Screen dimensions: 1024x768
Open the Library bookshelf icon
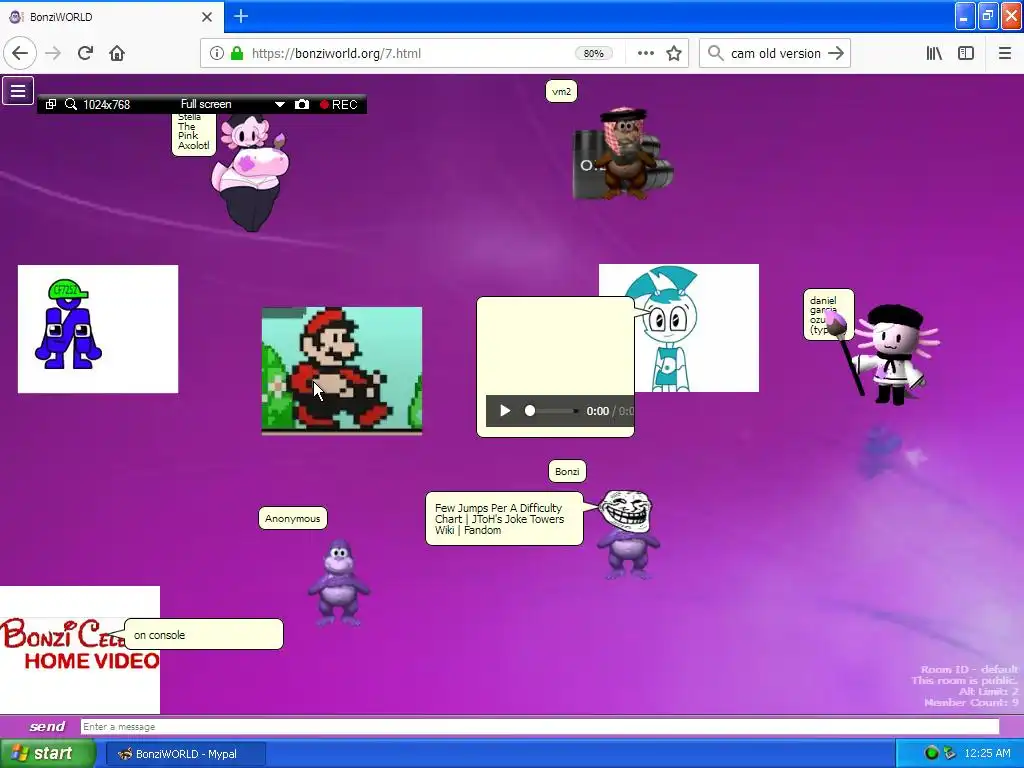(x=934, y=54)
